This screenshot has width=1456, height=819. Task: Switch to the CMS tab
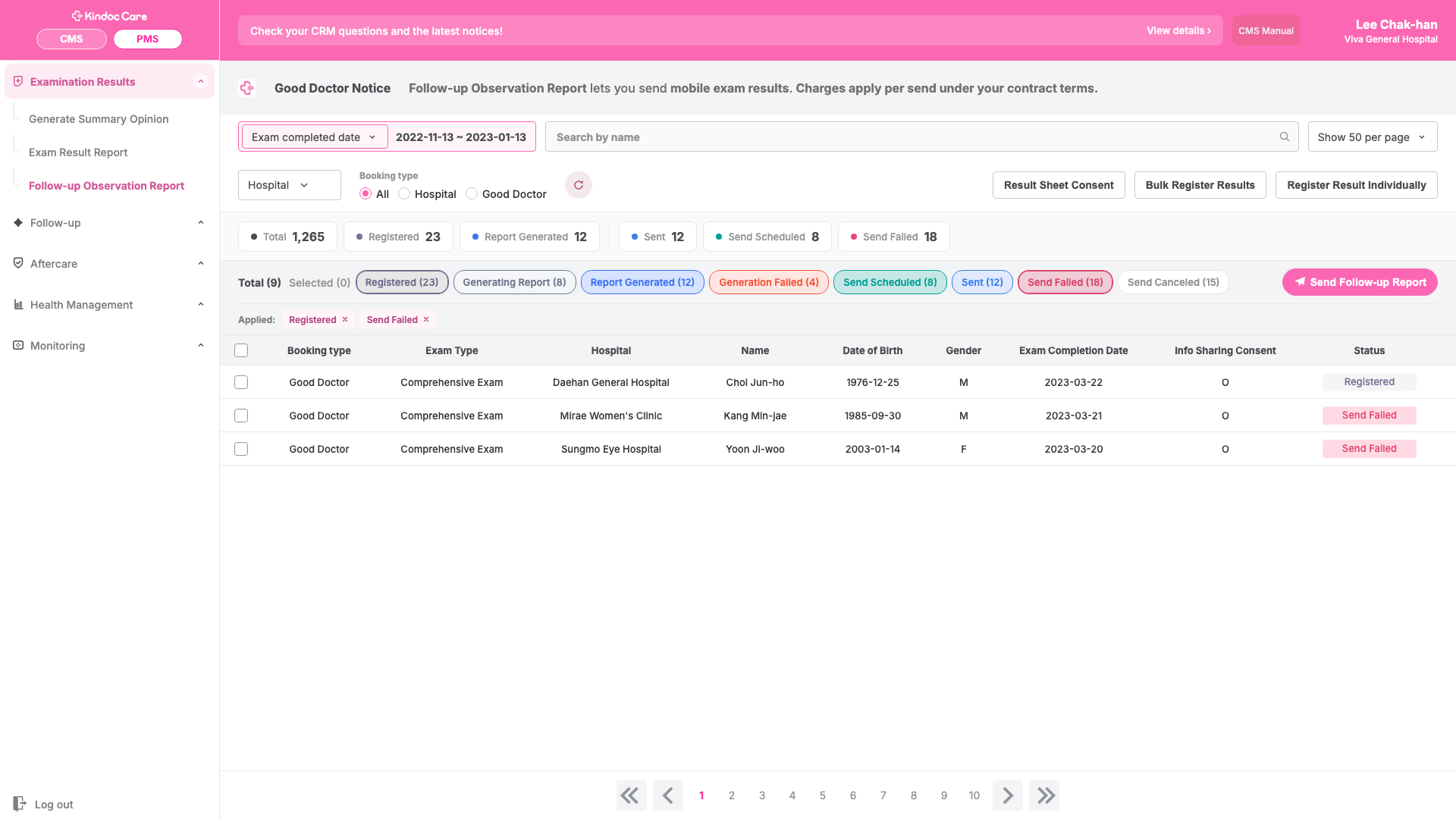pyautogui.click(x=71, y=39)
